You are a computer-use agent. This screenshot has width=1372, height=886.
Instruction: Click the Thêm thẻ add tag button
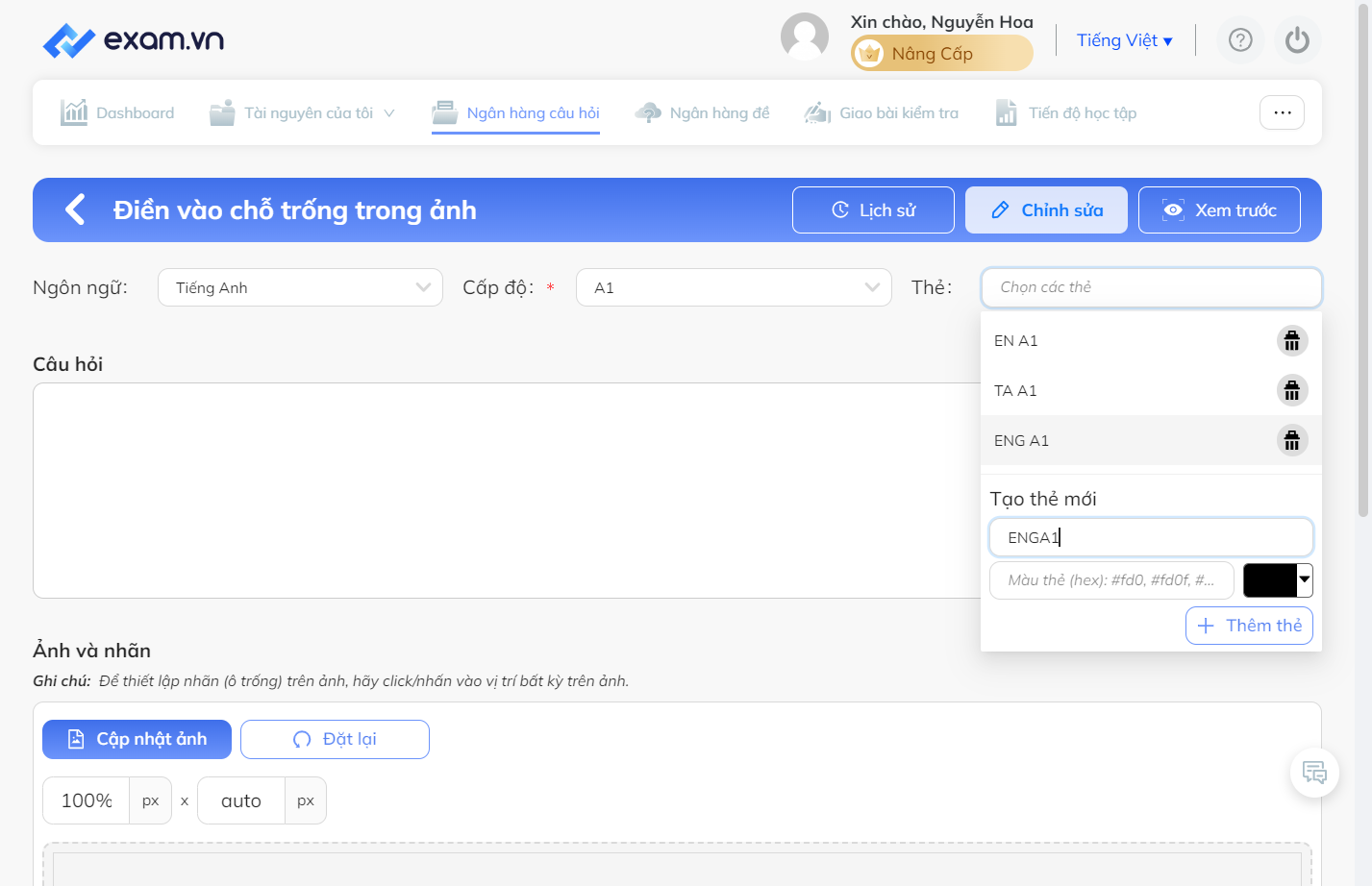(1249, 626)
